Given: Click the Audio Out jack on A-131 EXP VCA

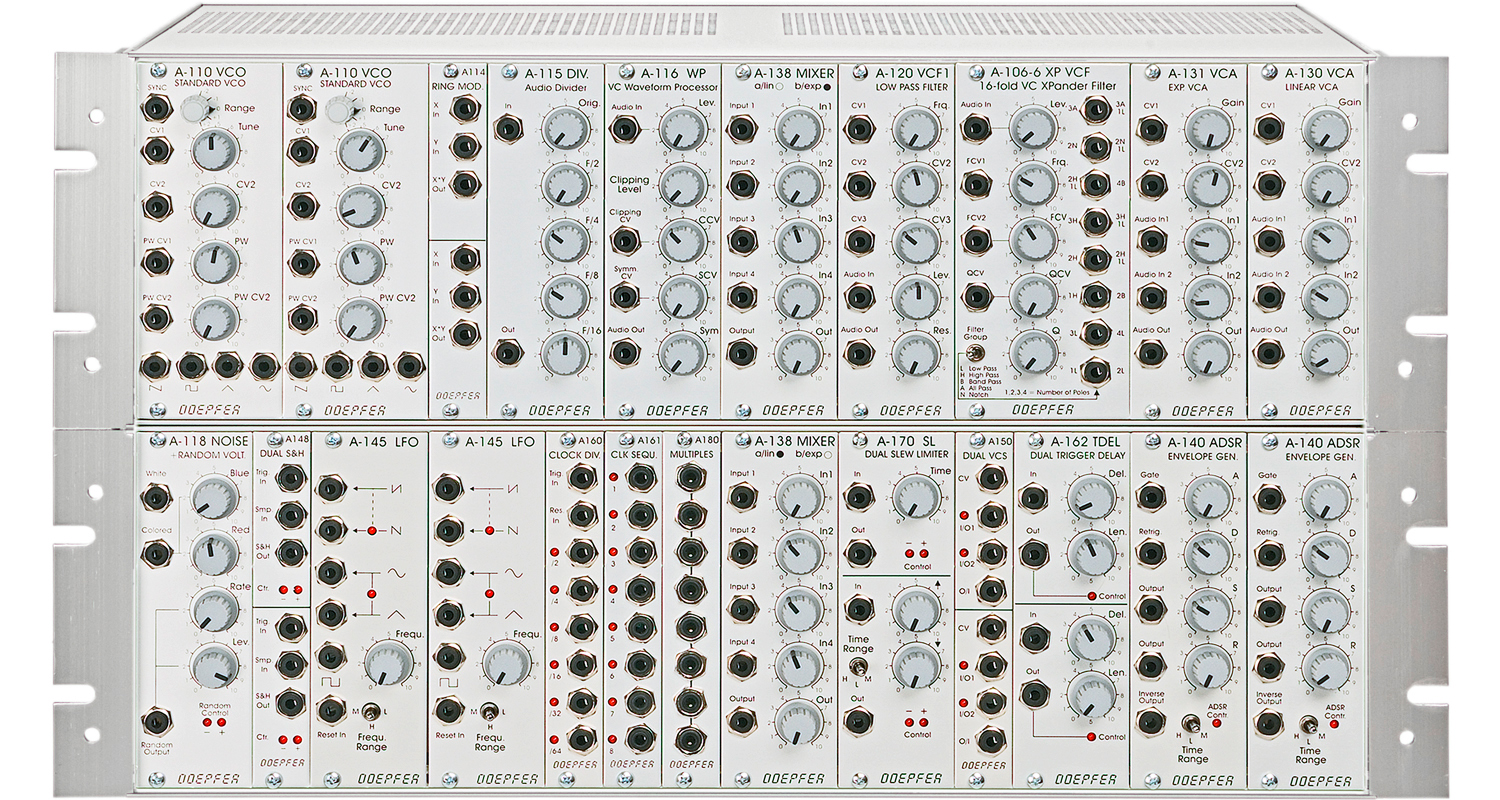Looking at the screenshot, I should tap(1153, 352).
